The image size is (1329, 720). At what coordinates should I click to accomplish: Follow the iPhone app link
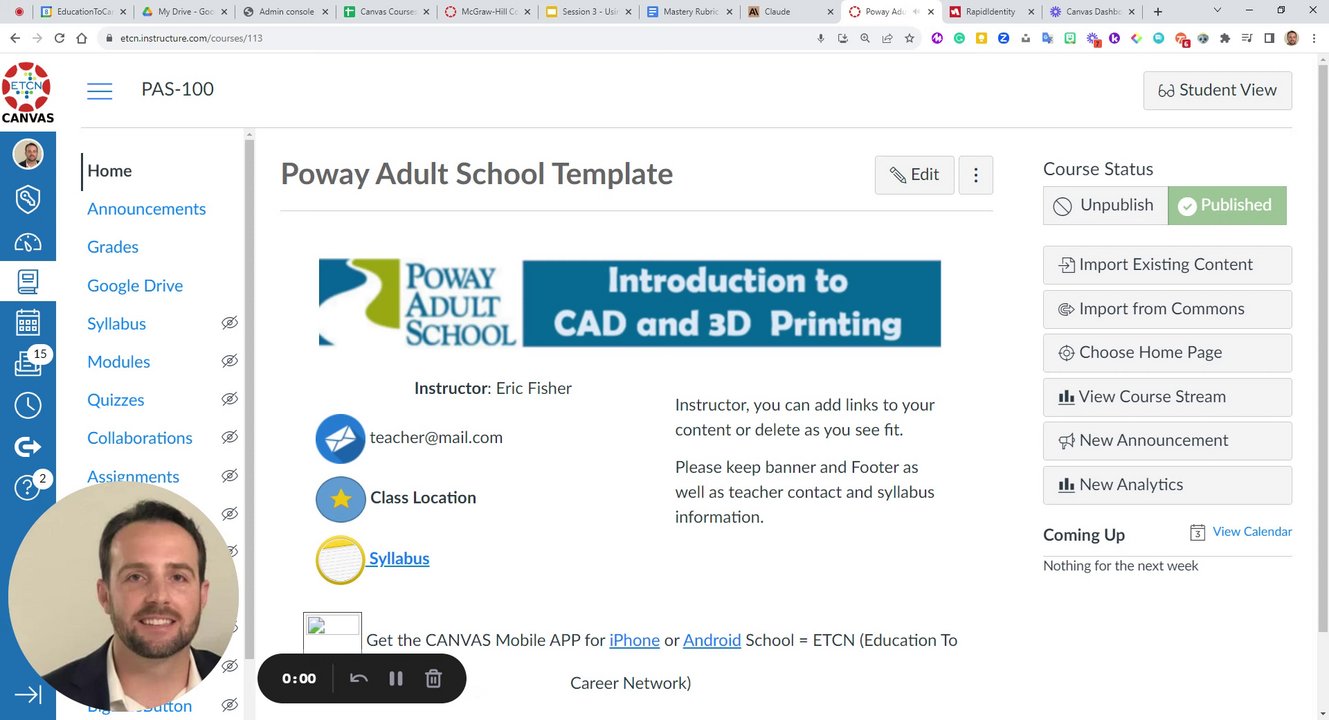click(x=634, y=640)
